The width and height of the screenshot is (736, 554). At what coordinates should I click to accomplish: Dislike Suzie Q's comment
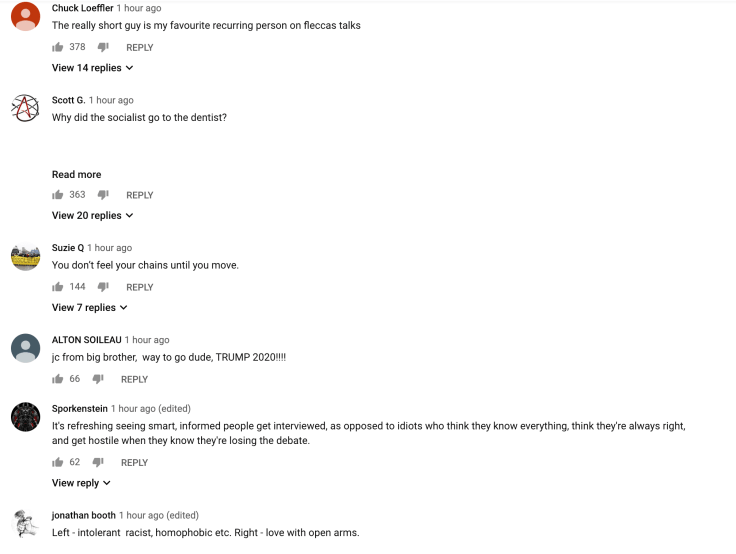click(x=103, y=287)
